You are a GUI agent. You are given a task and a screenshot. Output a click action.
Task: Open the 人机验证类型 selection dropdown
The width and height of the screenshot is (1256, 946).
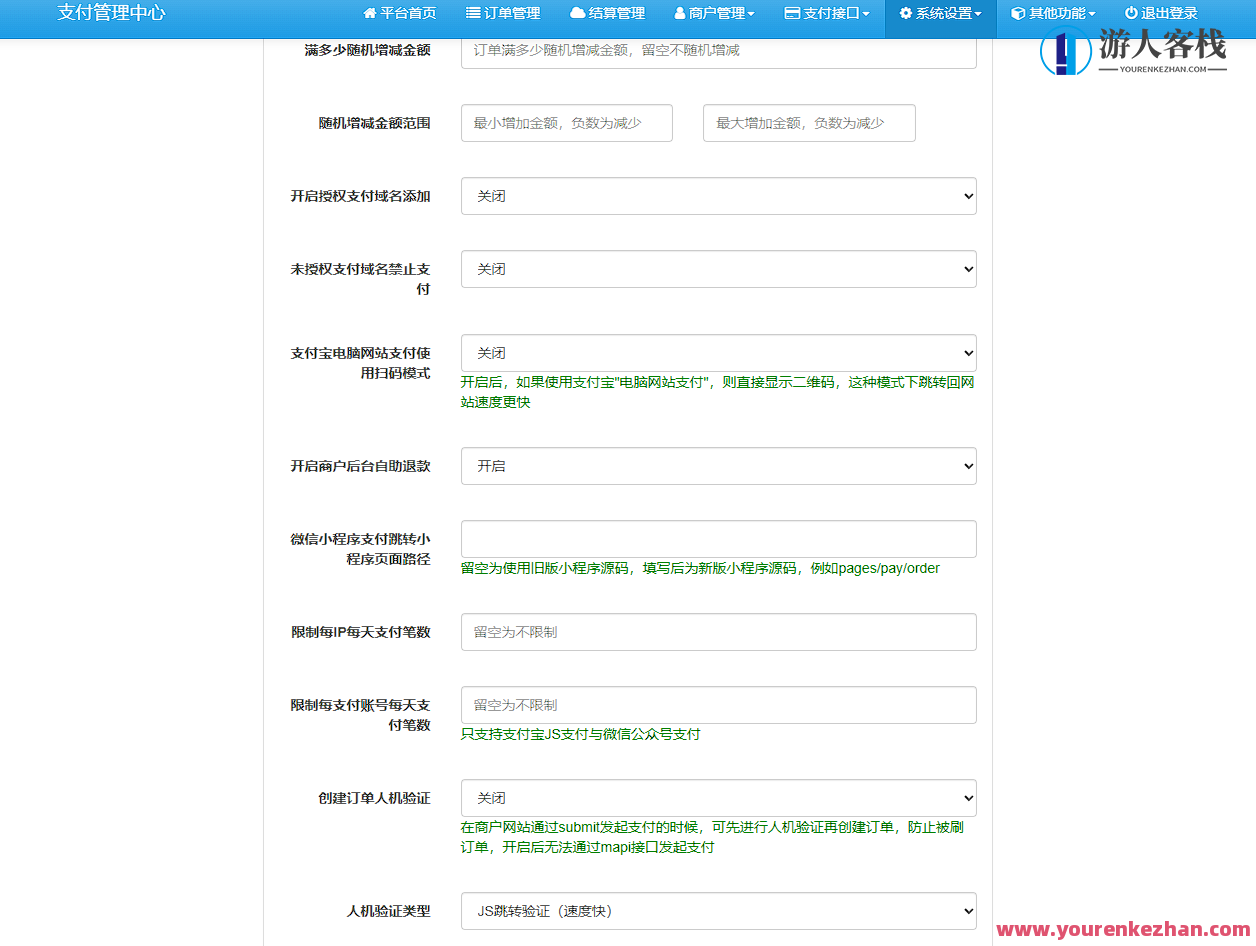click(x=717, y=910)
